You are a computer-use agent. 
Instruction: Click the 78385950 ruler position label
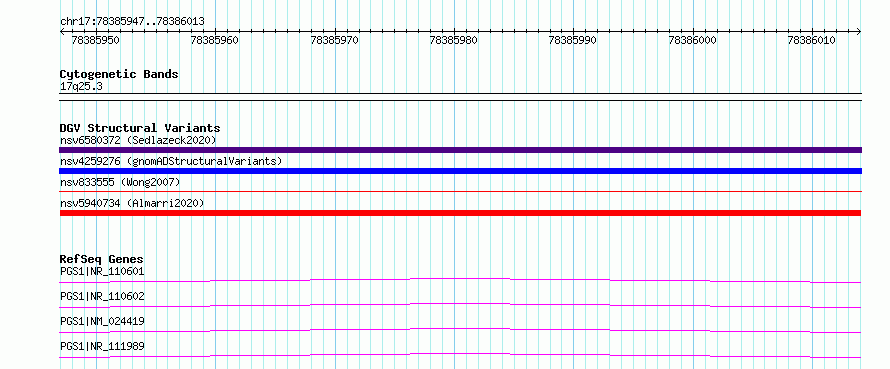click(x=95, y=40)
